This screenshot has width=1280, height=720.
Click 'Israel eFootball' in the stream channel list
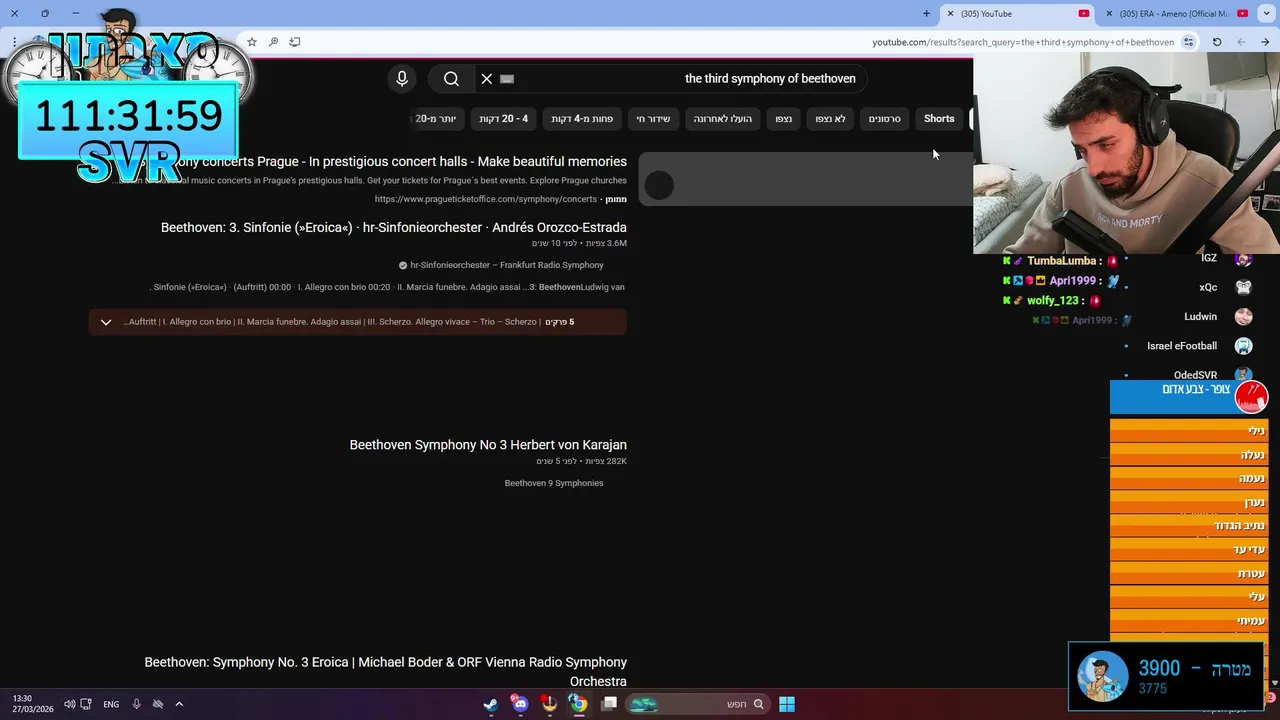pos(1182,346)
